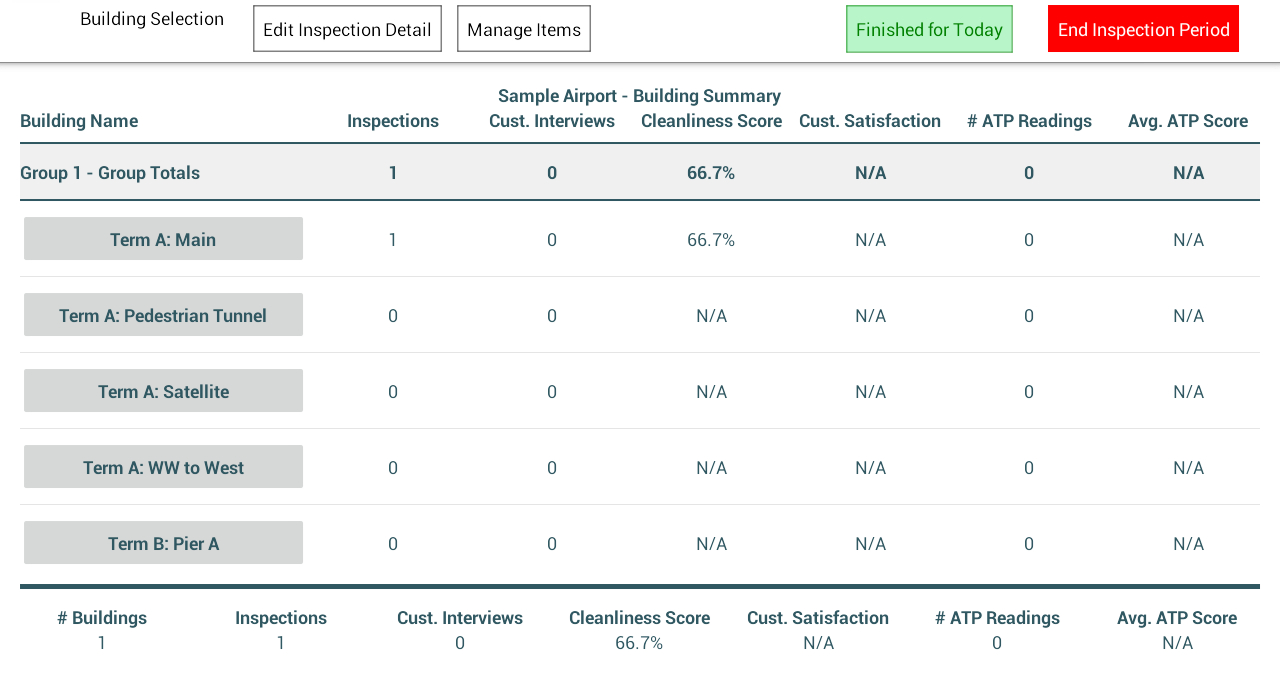1280x675 pixels.
Task: Open the Manage Items screen
Action: [x=524, y=29]
